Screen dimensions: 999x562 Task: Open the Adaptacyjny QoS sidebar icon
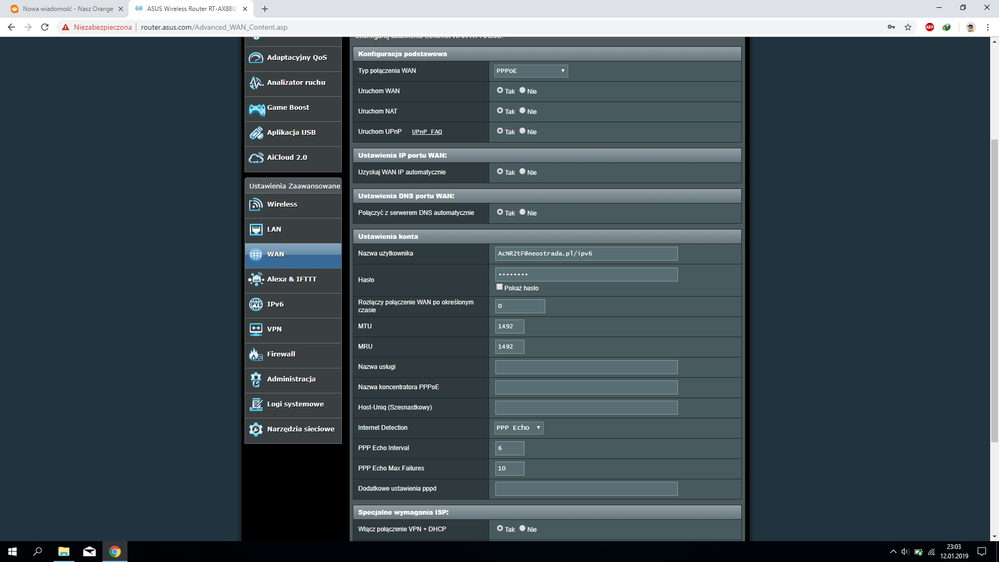pos(256,58)
